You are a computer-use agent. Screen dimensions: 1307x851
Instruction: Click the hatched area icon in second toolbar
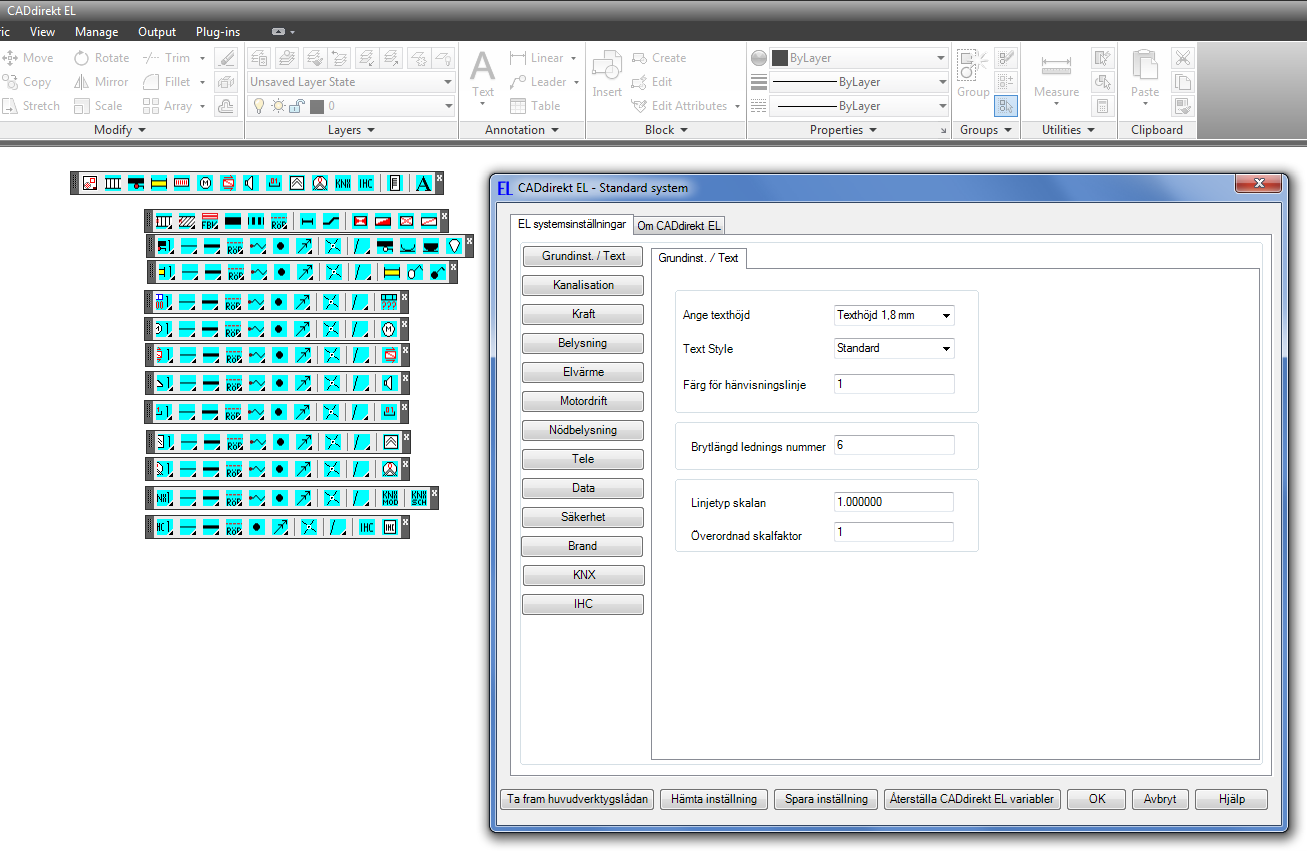pyautogui.click(x=187, y=221)
